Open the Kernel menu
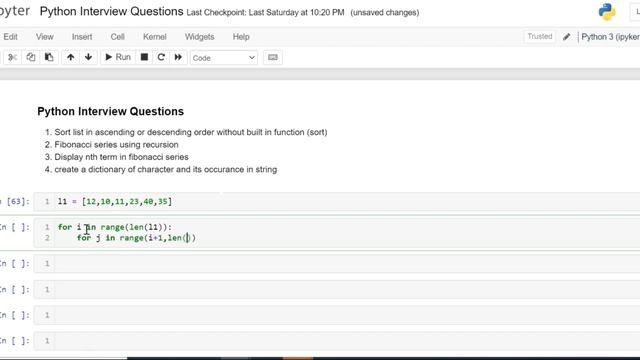This screenshot has height=360, width=640. [155, 37]
